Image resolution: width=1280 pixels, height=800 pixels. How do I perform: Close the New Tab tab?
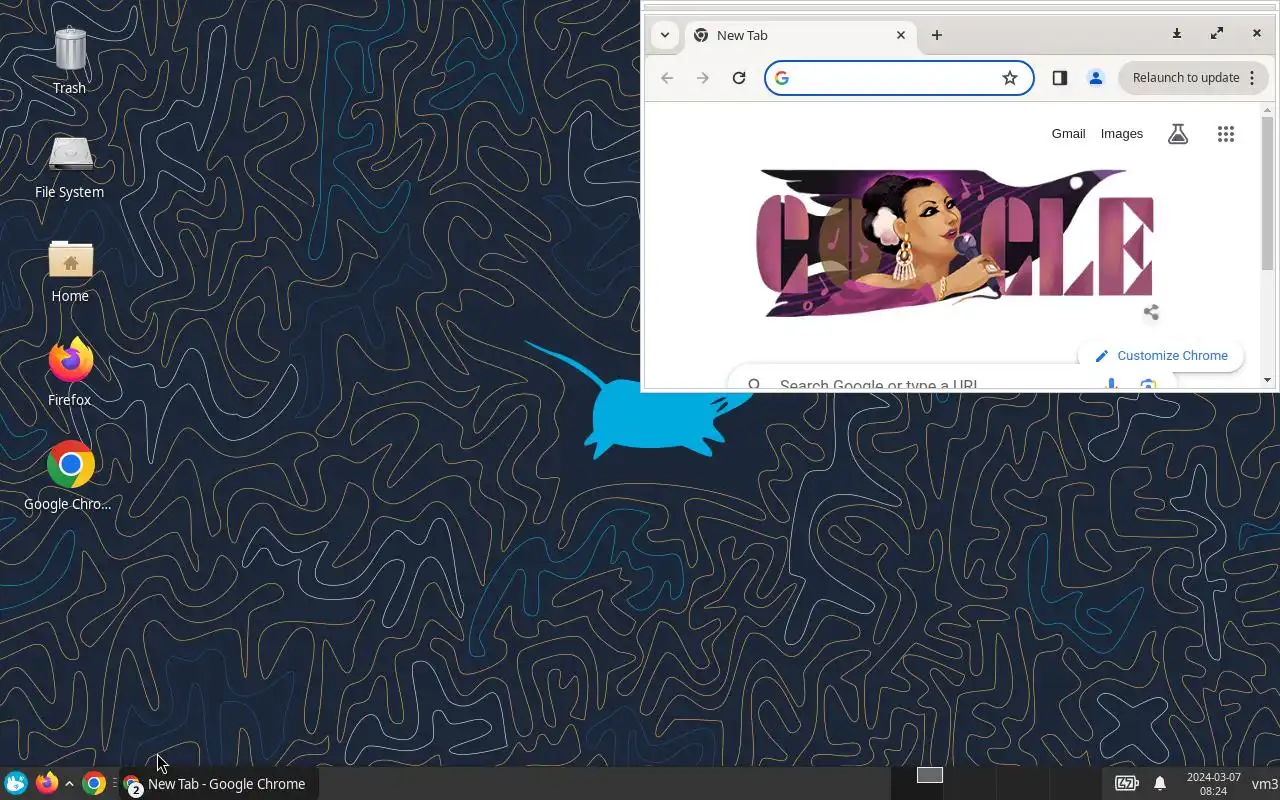point(900,35)
